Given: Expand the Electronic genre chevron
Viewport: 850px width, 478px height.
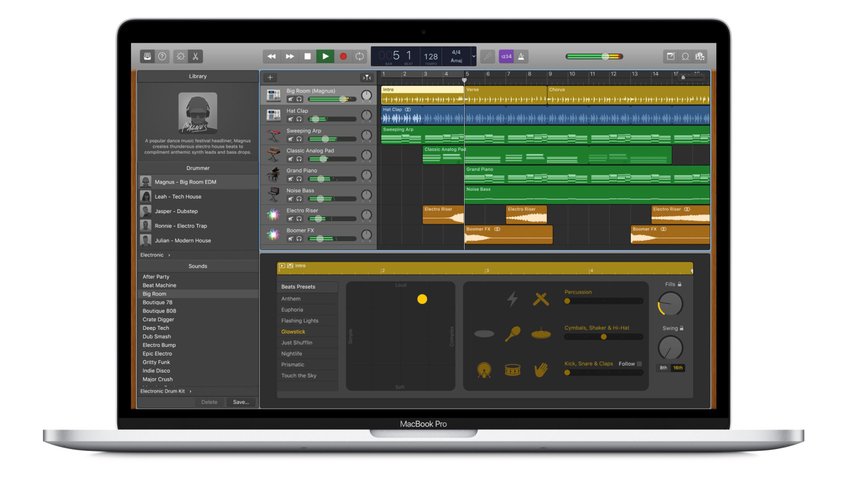Looking at the screenshot, I should [x=169, y=255].
